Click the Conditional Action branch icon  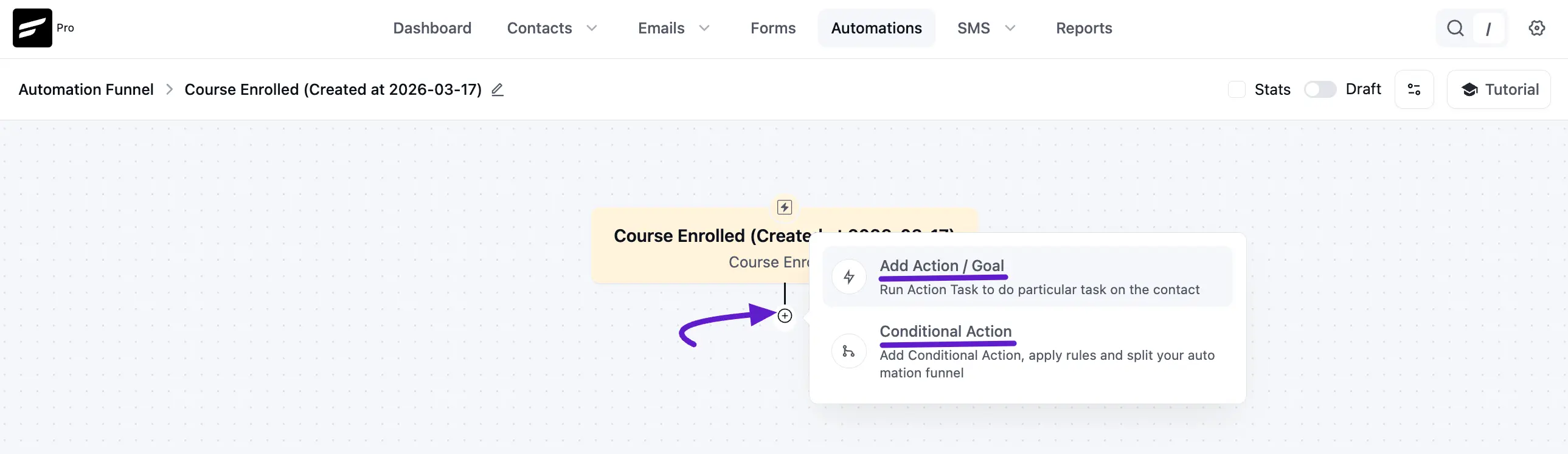848,351
